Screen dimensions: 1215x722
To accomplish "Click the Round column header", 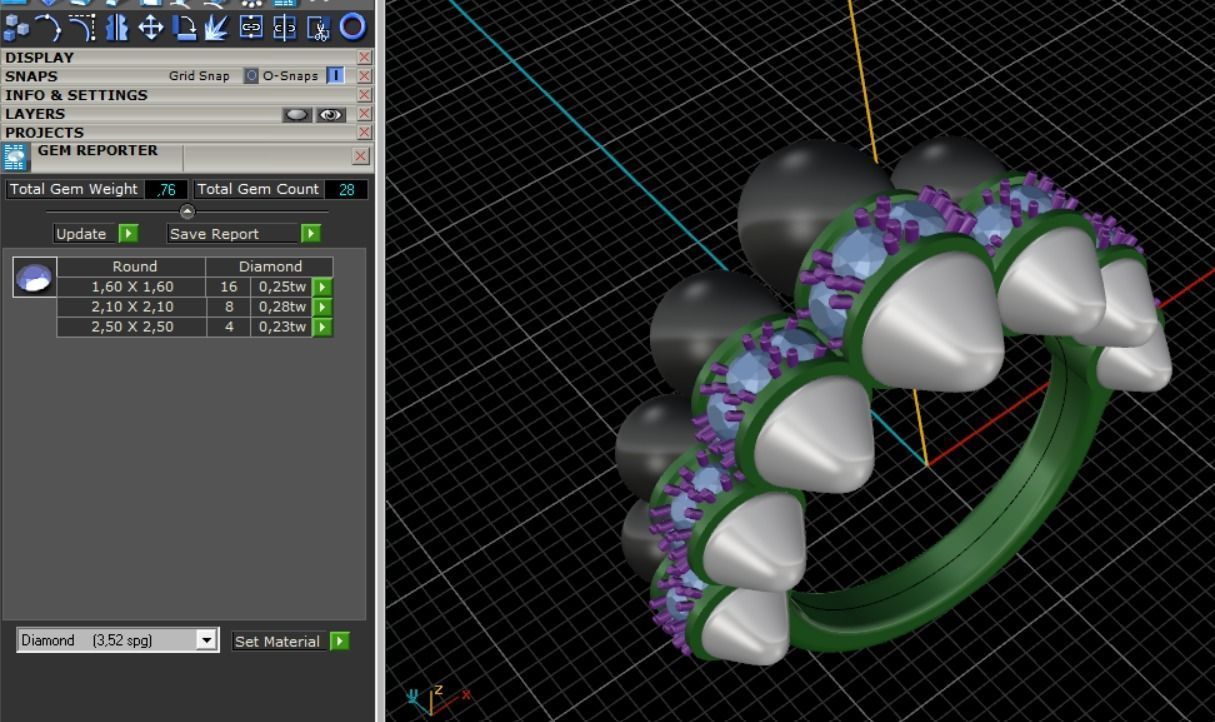I will (132, 267).
